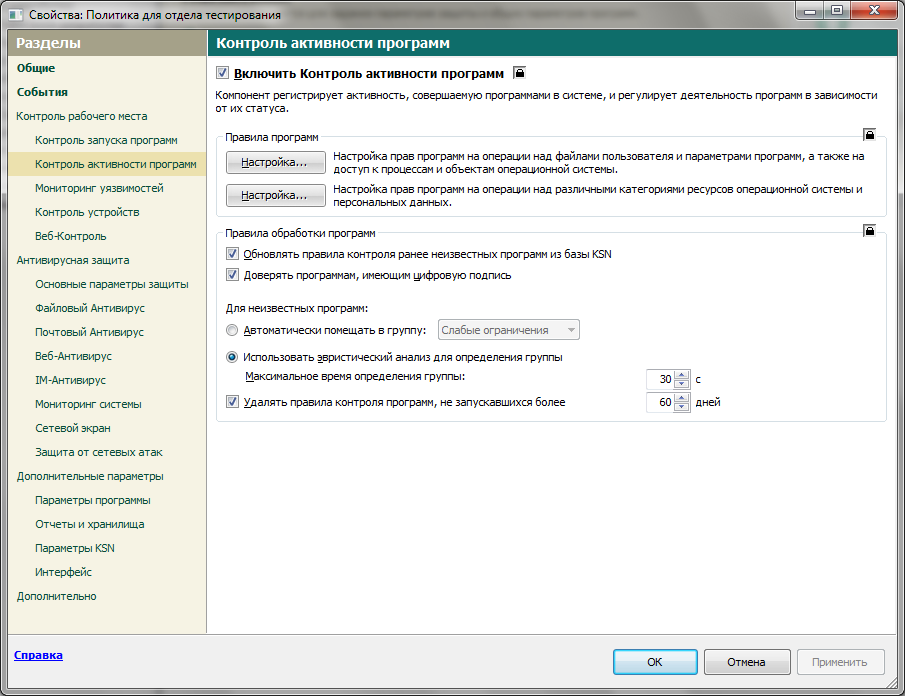Viewport: 905px width, 696px height.
Task: Go to Контроль запуска программ
Action: (106, 140)
